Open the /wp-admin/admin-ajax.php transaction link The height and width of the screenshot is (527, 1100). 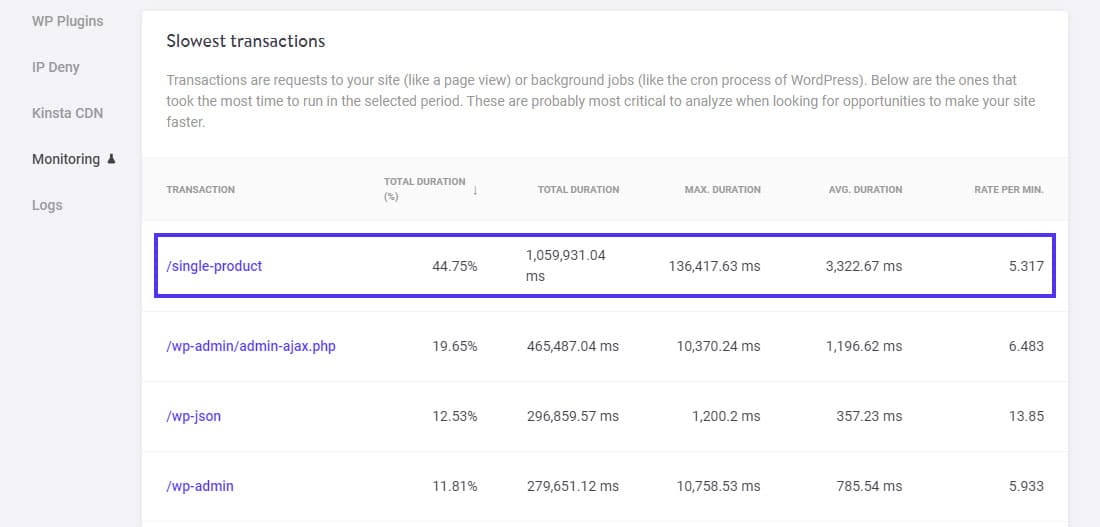251,346
